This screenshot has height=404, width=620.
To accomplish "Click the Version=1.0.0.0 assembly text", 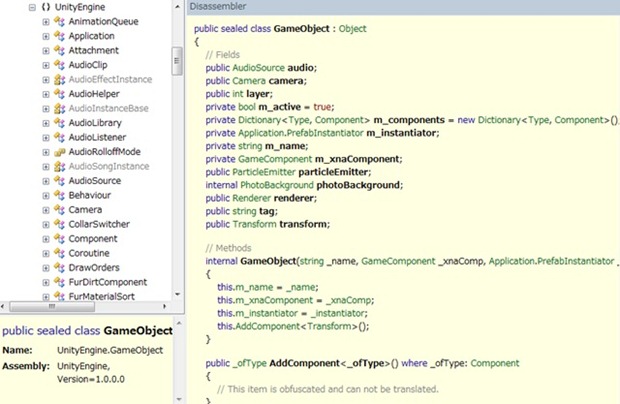I will pos(91,379).
